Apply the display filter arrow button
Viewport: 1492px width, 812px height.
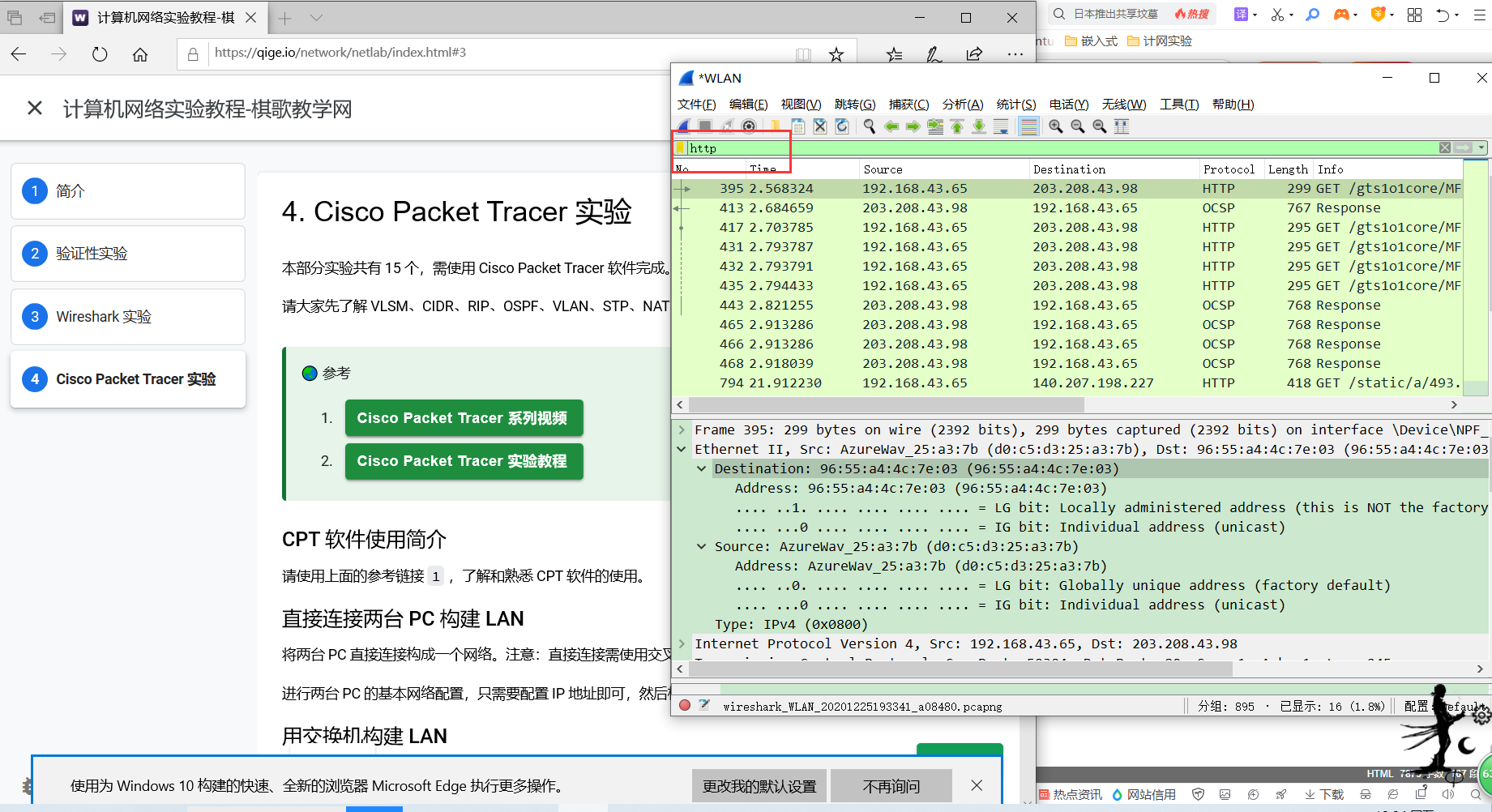[1463, 147]
